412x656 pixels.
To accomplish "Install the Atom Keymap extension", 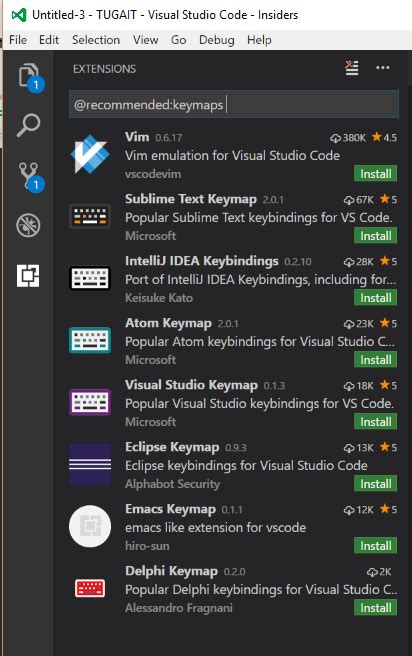I will tap(376, 359).
